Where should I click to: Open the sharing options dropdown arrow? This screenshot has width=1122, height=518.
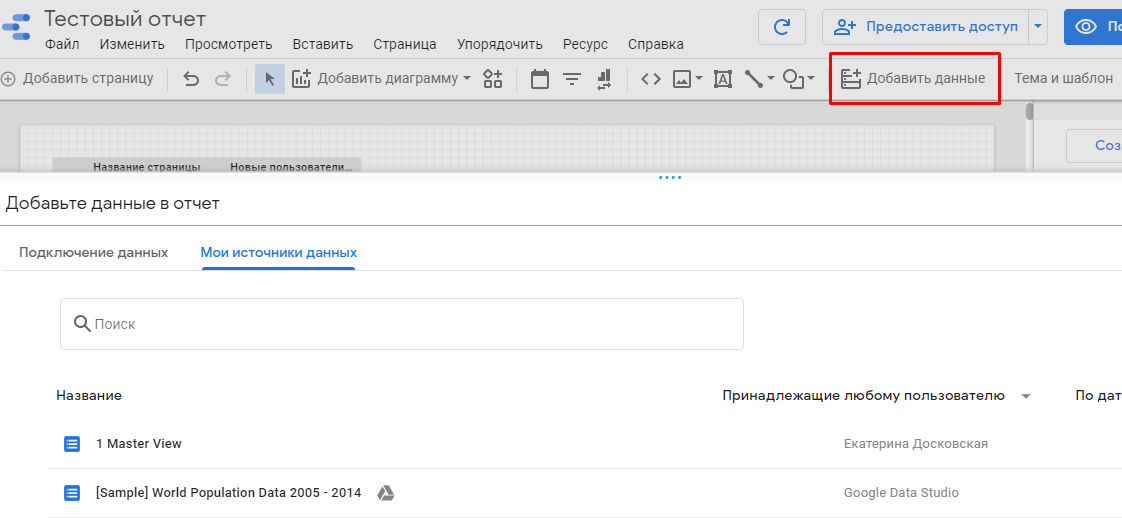click(x=1038, y=27)
